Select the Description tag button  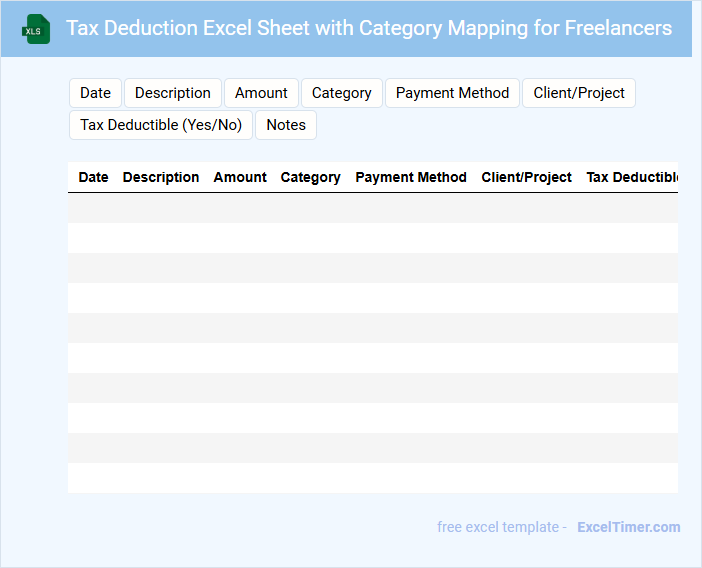(172, 93)
